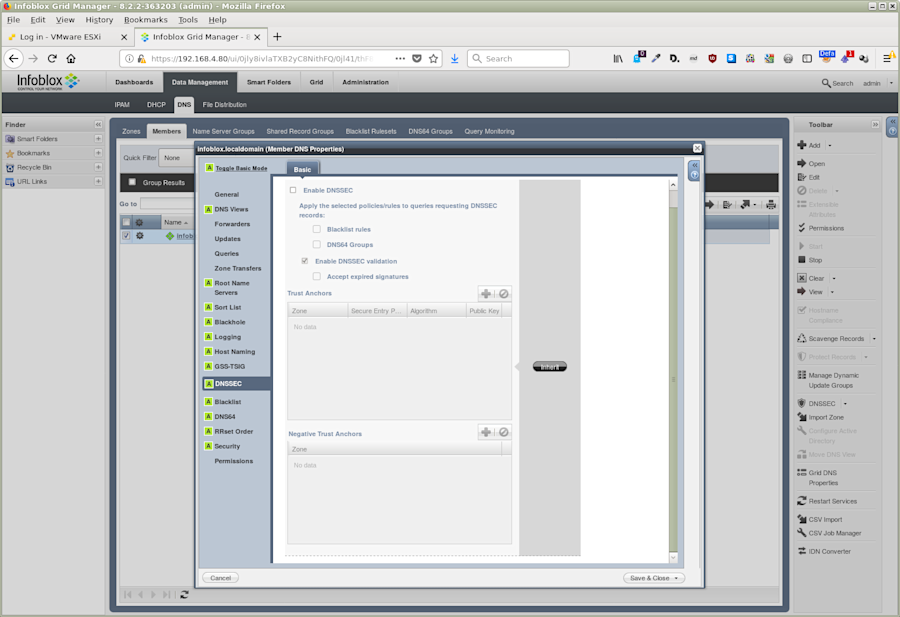Click the Edit icon in Toolbar

tap(802, 177)
